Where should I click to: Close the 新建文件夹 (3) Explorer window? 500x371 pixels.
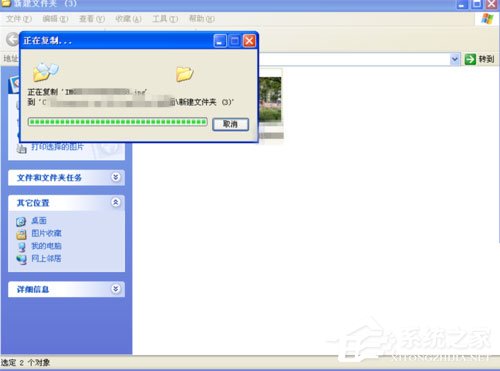click(x=492, y=4)
